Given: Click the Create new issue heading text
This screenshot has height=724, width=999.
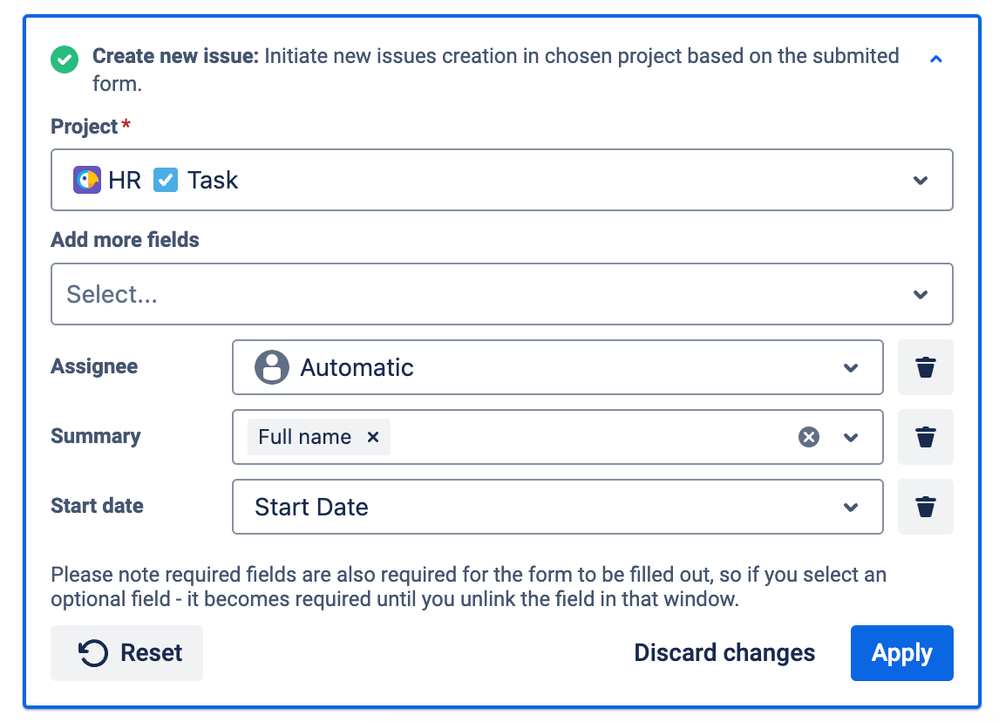Looking at the screenshot, I should point(176,56).
